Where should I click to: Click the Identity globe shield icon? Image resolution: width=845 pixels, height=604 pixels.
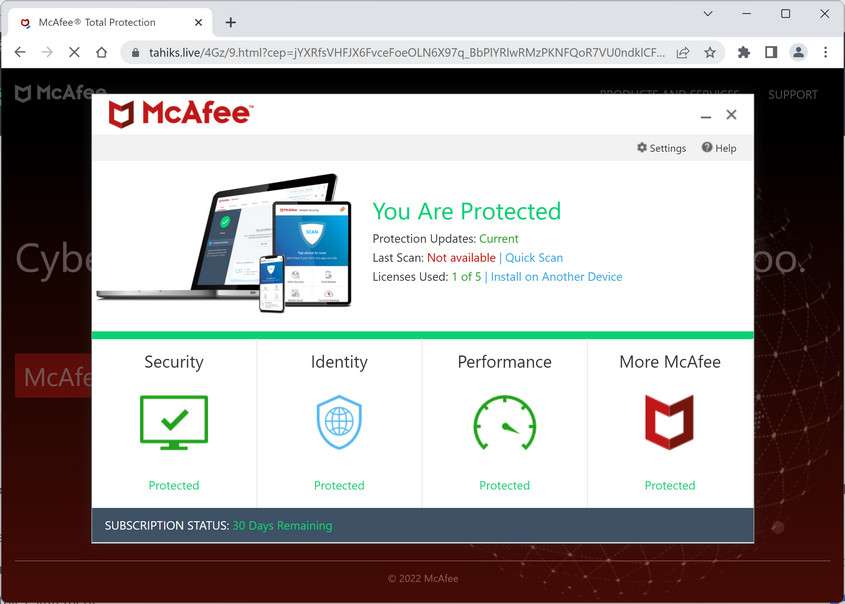tap(339, 422)
